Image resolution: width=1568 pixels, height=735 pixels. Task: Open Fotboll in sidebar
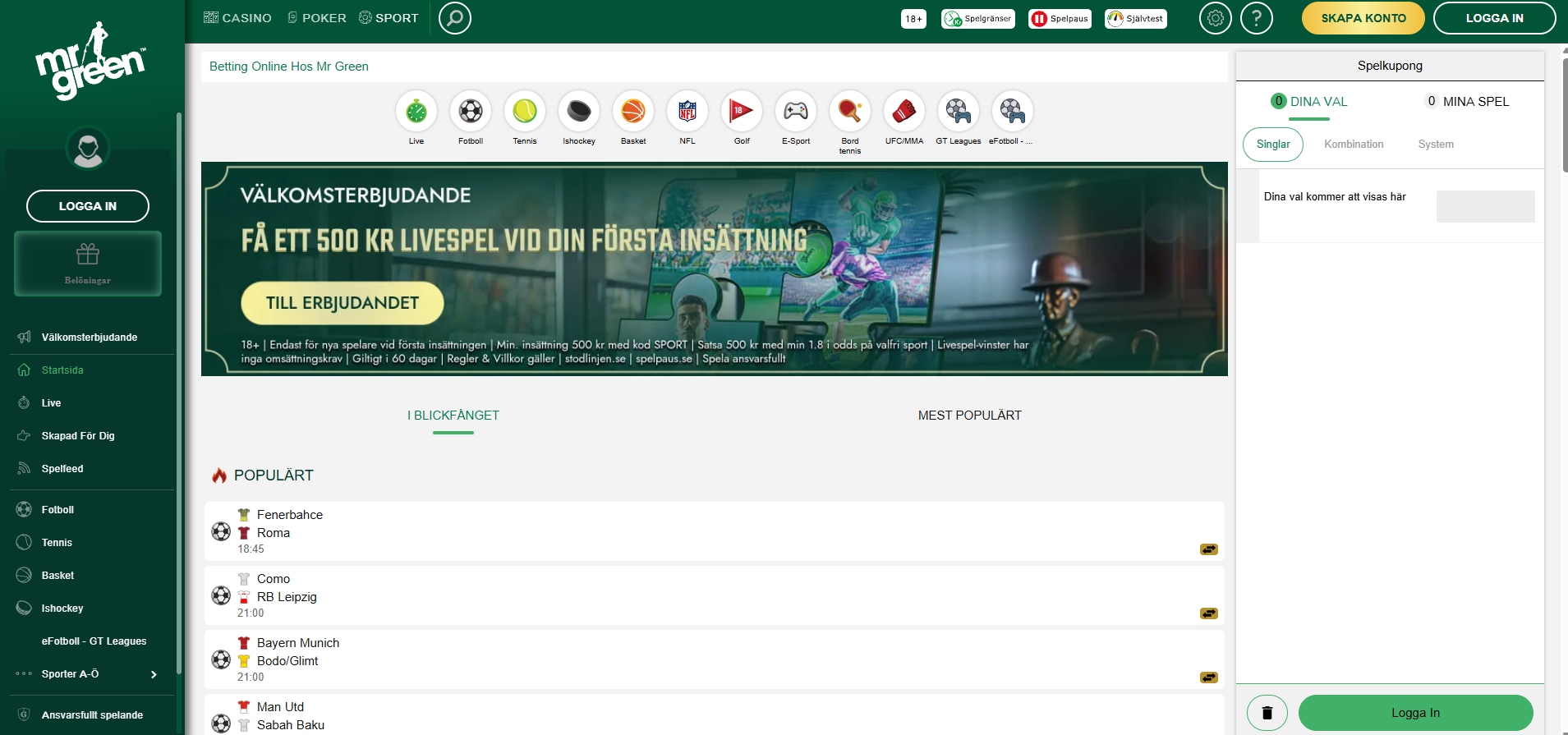pos(57,510)
